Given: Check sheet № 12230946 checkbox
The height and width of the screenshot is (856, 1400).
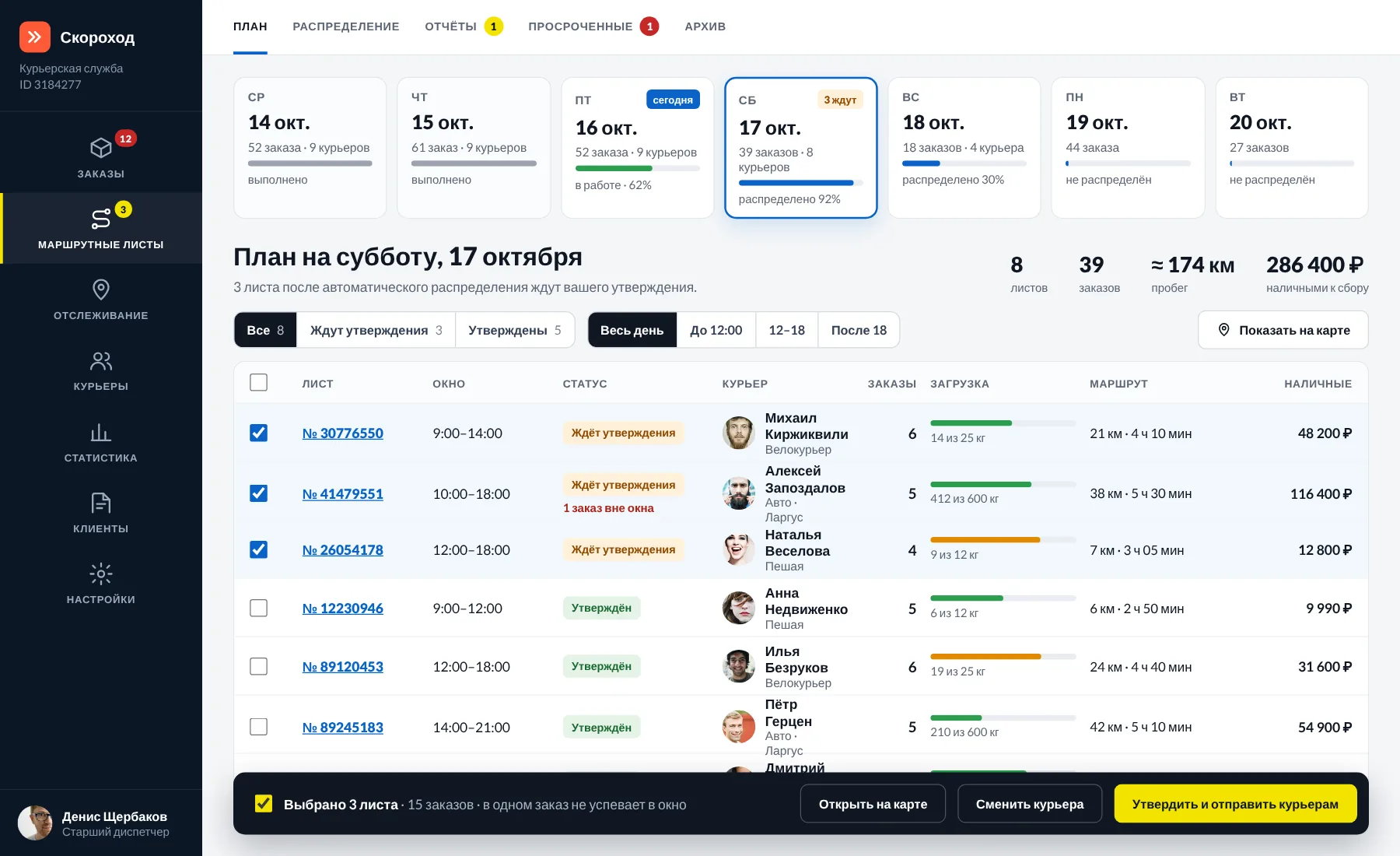Looking at the screenshot, I should (259, 608).
